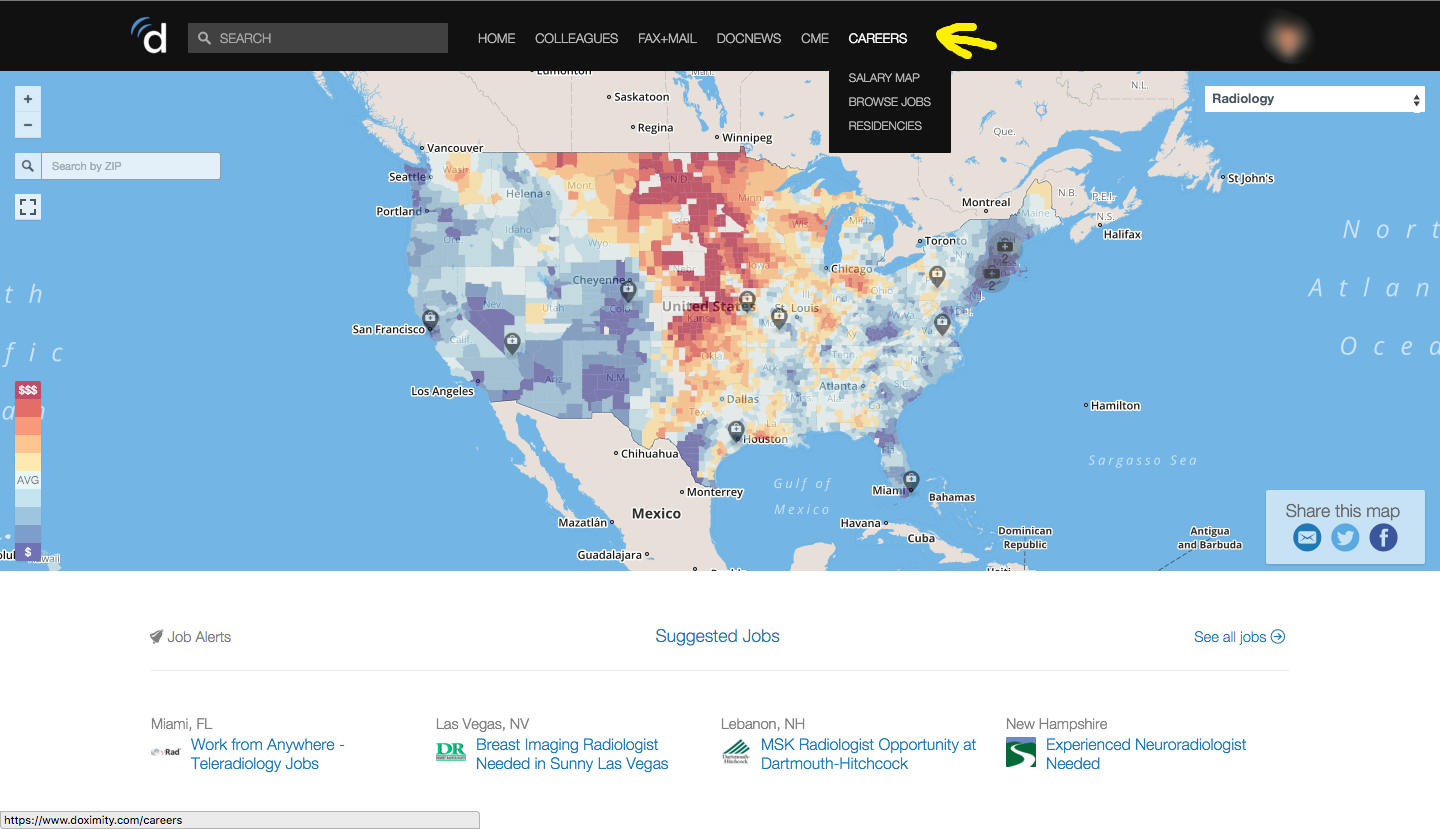Open the CAREERS nav item
Viewport: 1440px width, 829px height.
[878, 38]
